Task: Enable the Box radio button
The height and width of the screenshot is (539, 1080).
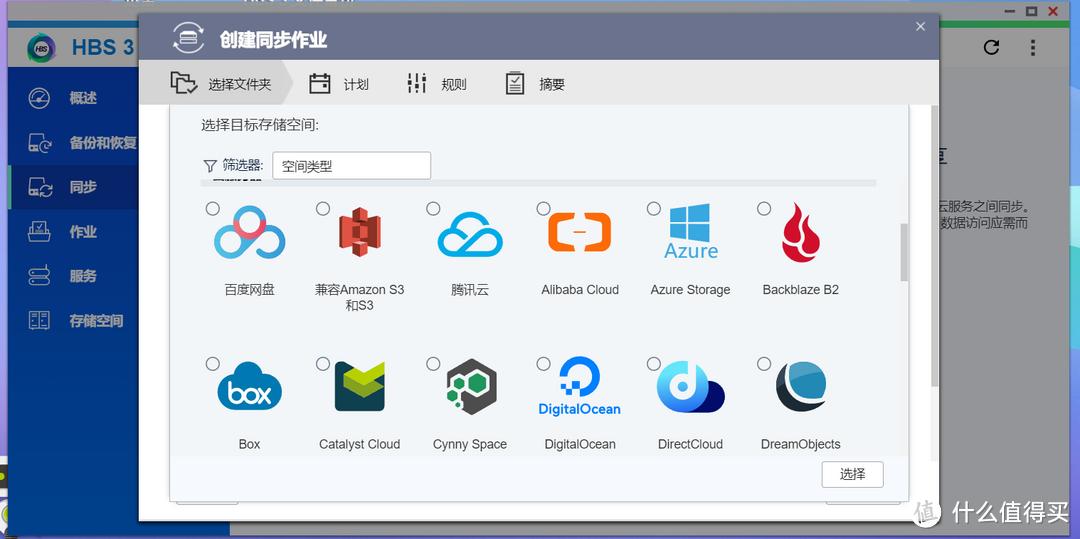Action: (213, 364)
